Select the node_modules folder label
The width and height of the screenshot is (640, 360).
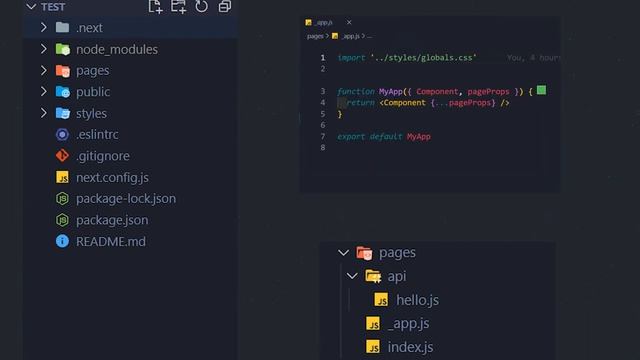(x=117, y=49)
